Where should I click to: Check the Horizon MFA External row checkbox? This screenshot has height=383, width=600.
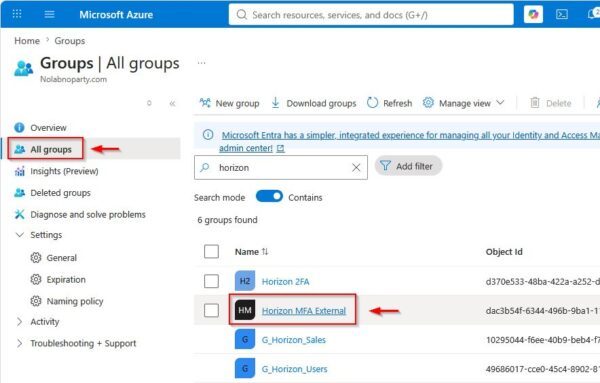coord(211,310)
